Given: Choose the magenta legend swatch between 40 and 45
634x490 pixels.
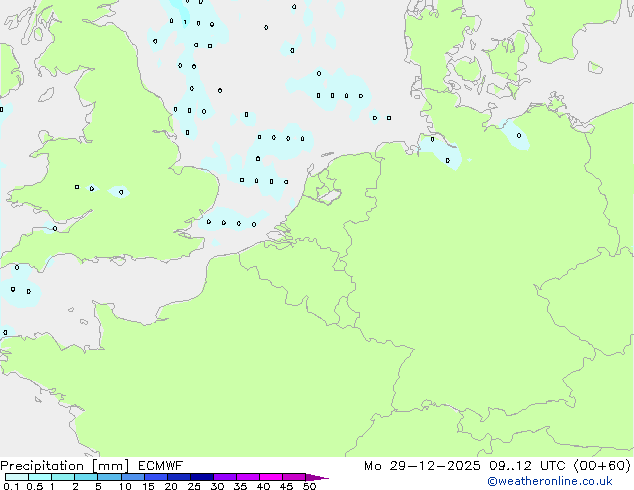Looking at the screenshot, I should coord(271,477).
